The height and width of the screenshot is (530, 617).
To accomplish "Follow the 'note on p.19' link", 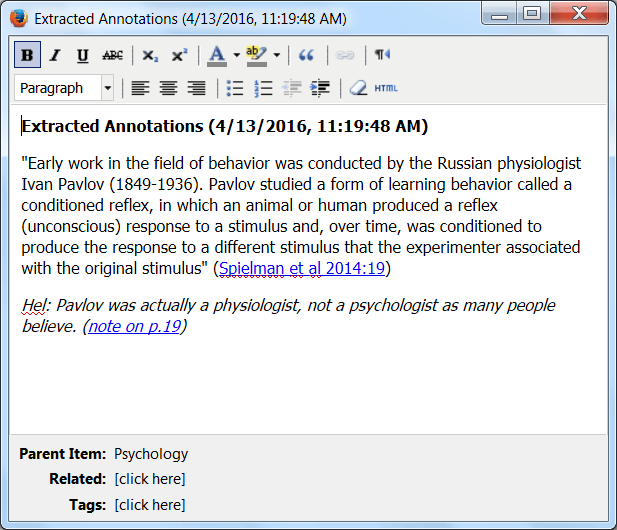I will pos(134,326).
